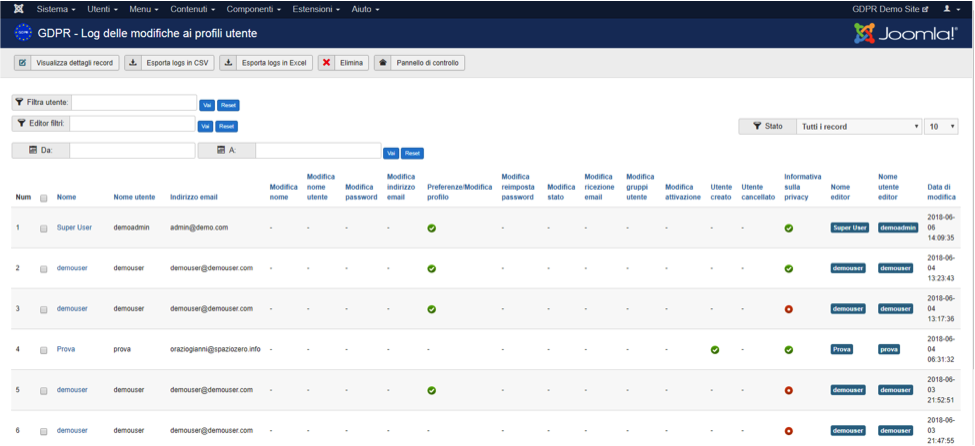Viewport: 975px width, 446px height.
Task: Open the Contenuti menu
Action: [x=192, y=9]
